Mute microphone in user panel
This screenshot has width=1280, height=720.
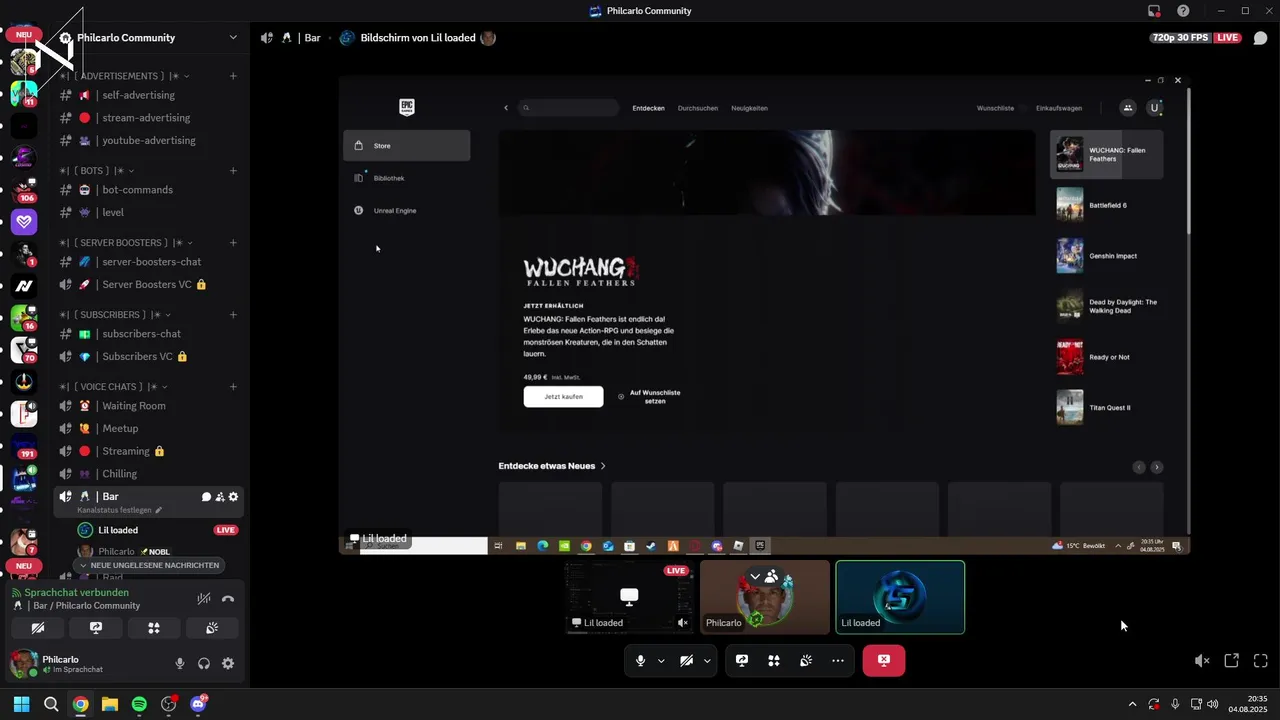(x=180, y=663)
